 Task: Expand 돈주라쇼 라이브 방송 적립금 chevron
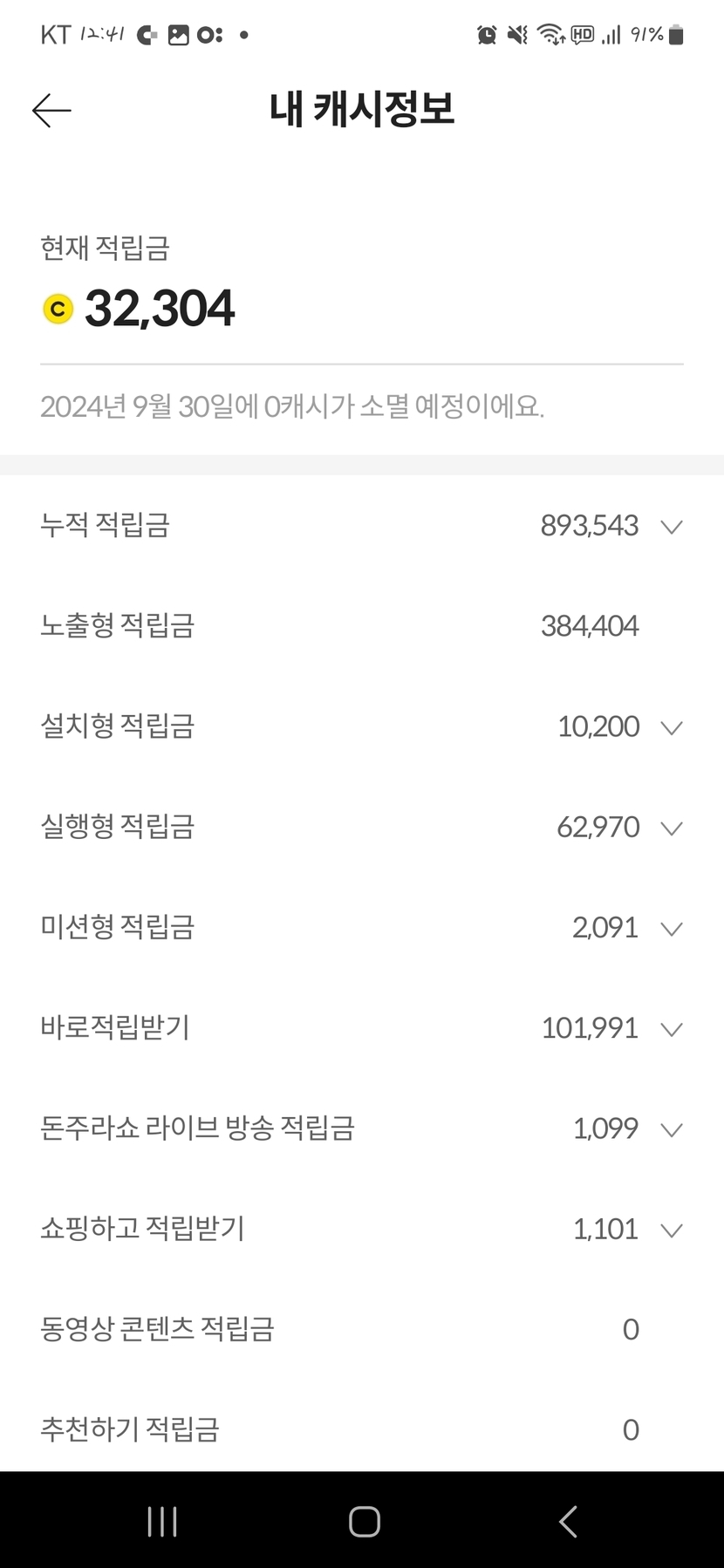(x=671, y=1129)
